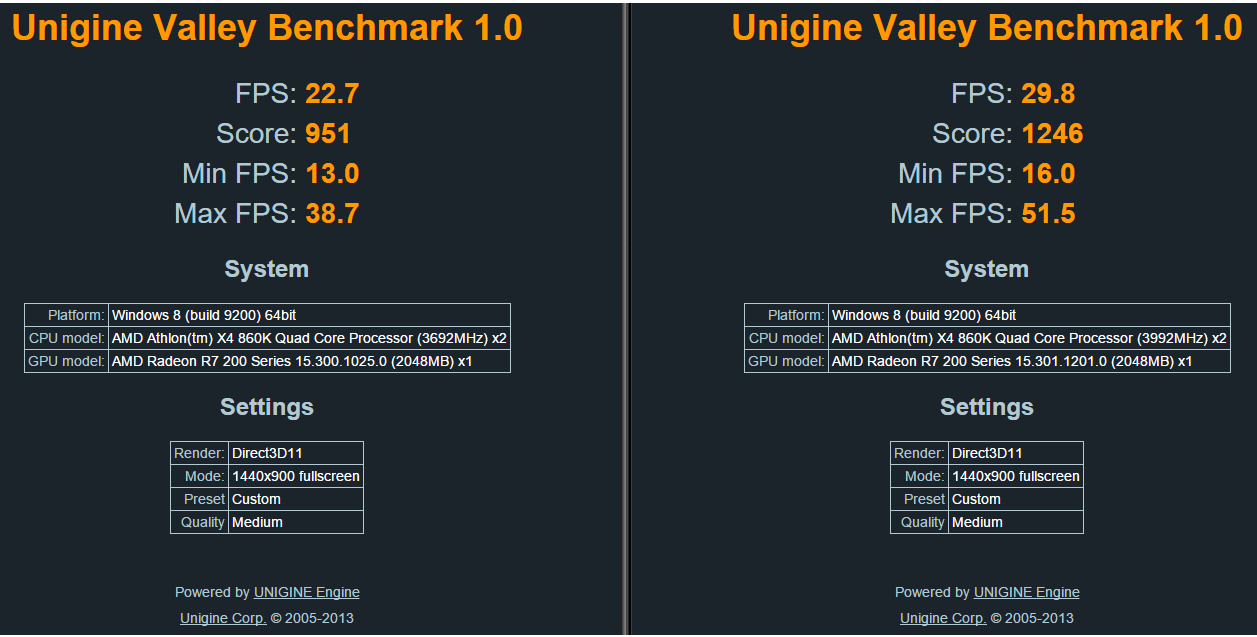Select left 1440x900 fullscreen mode cell
This screenshot has width=1257, height=637.
296,476
